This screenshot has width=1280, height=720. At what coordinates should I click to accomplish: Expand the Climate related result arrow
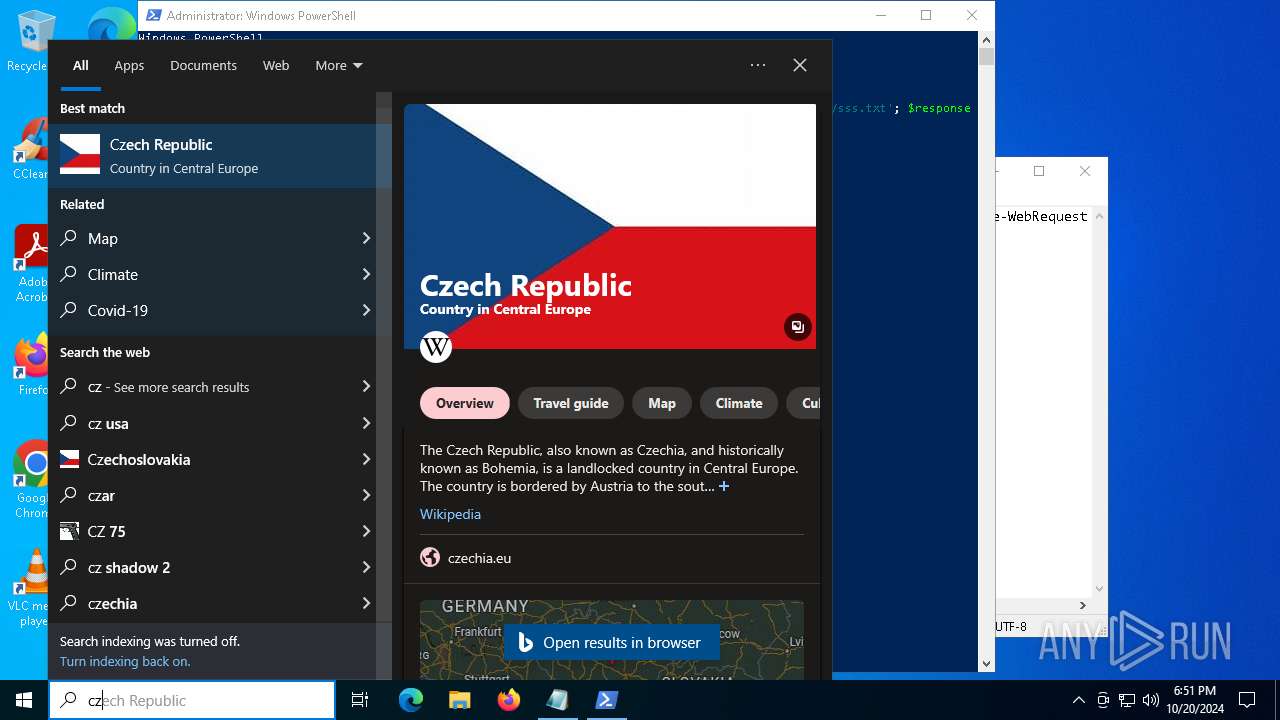(366, 274)
